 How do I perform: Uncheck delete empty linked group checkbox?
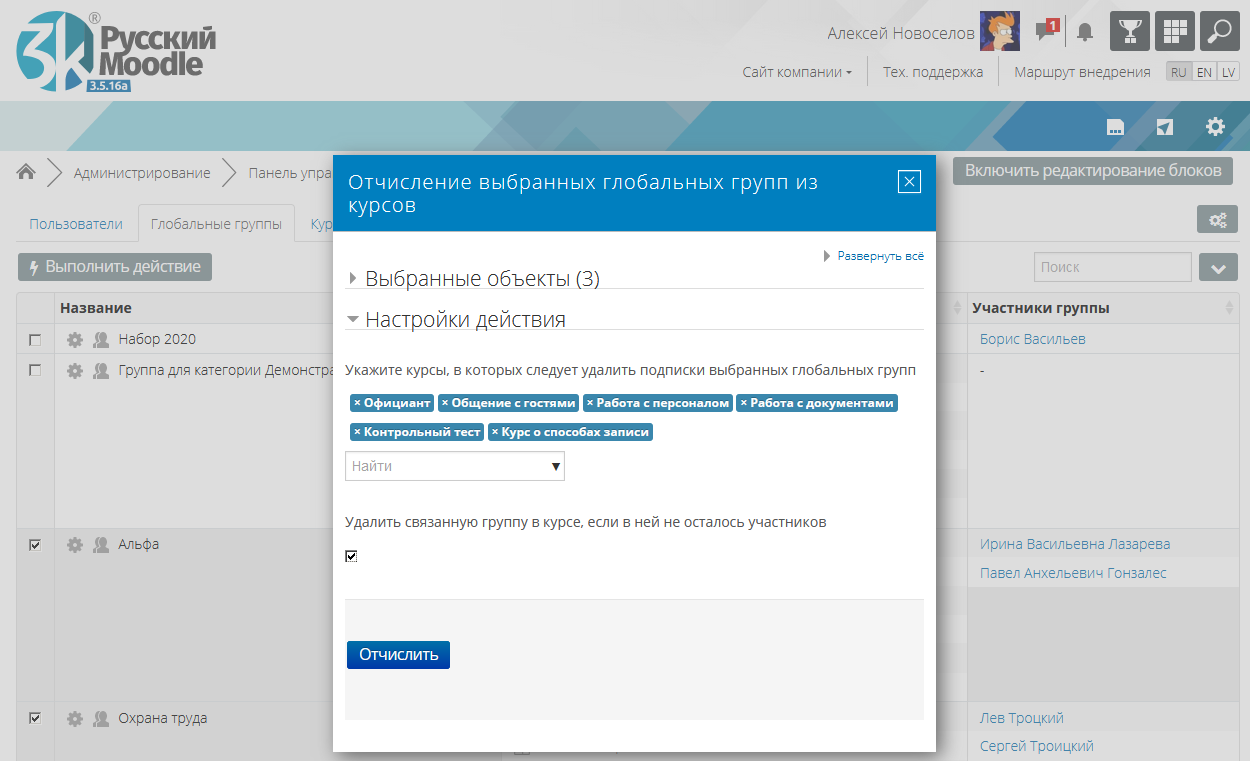tap(351, 556)
